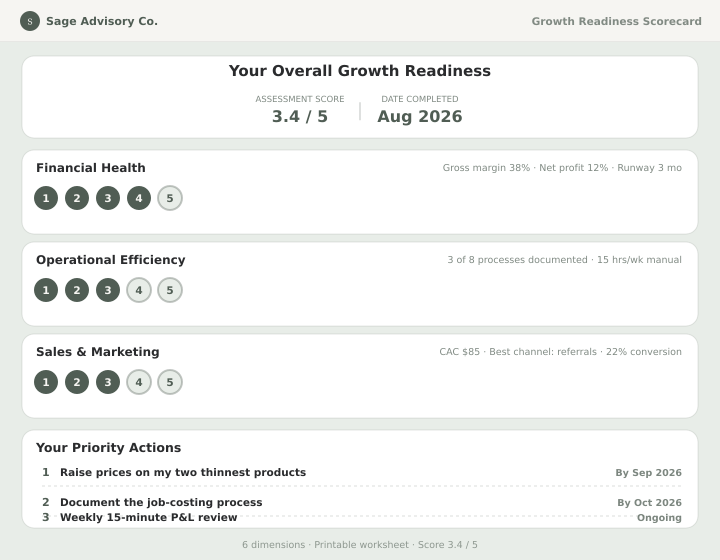
Task: Click the Growth Readiness Scorecard header label
Action: [x=616, y=21]
